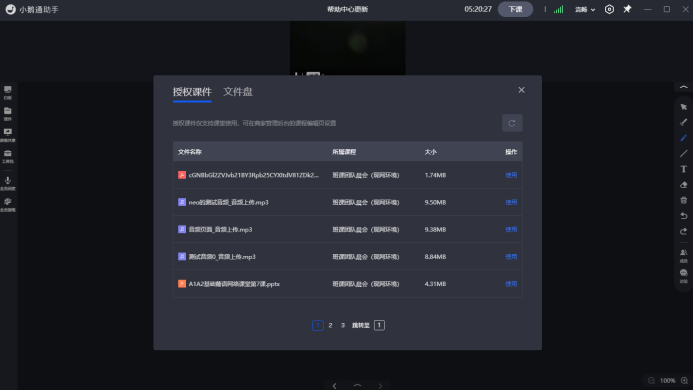Click the 帮助中心更新 title text
The width and height of the screenshot is (693, 390).
pos(347,9)
